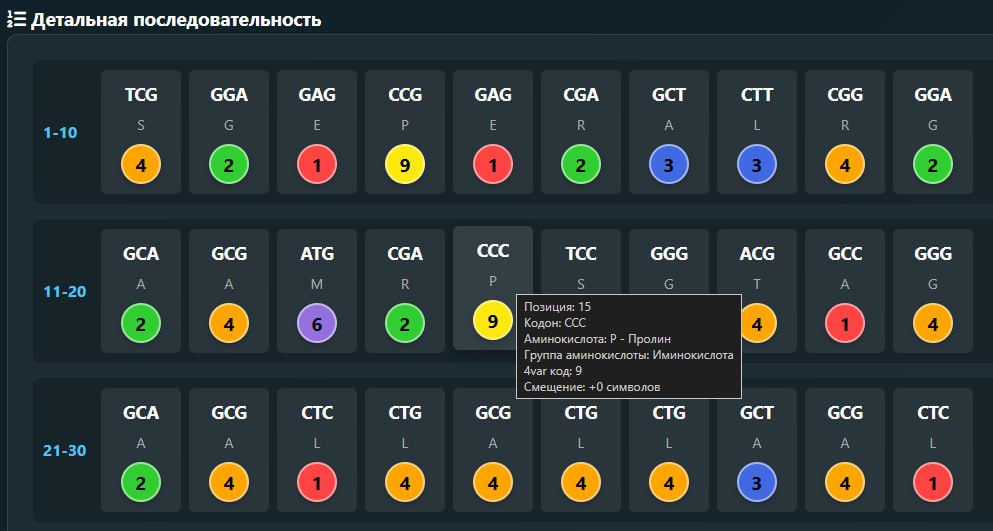
Task: Click the yellow circle 9 under CCG
Action: pyautogui.click(x=405, y=165)
